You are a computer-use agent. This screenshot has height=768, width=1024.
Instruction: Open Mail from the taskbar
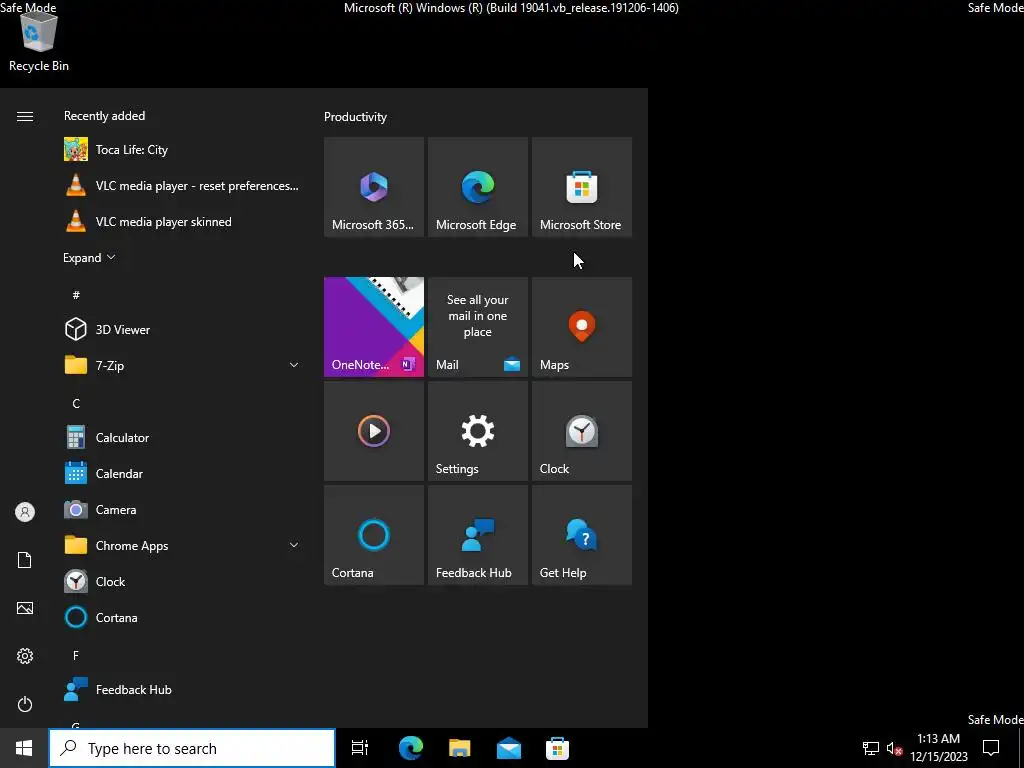pyautogui.click(x=509, y=748)
